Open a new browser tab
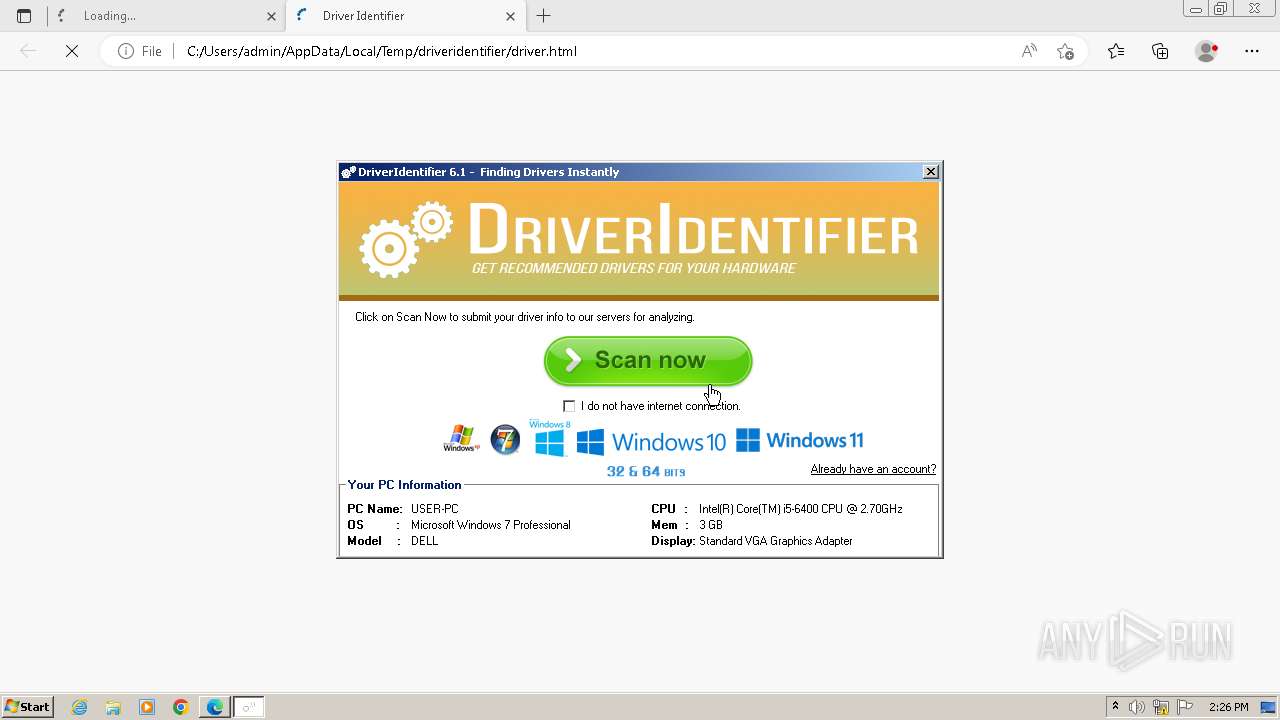The height and width of the screenshot is (720, 1280). click(543, 16)
